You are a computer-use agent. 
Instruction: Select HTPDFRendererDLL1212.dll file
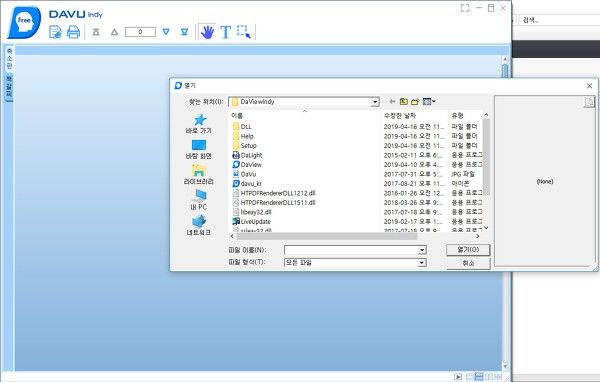point(274,193)
